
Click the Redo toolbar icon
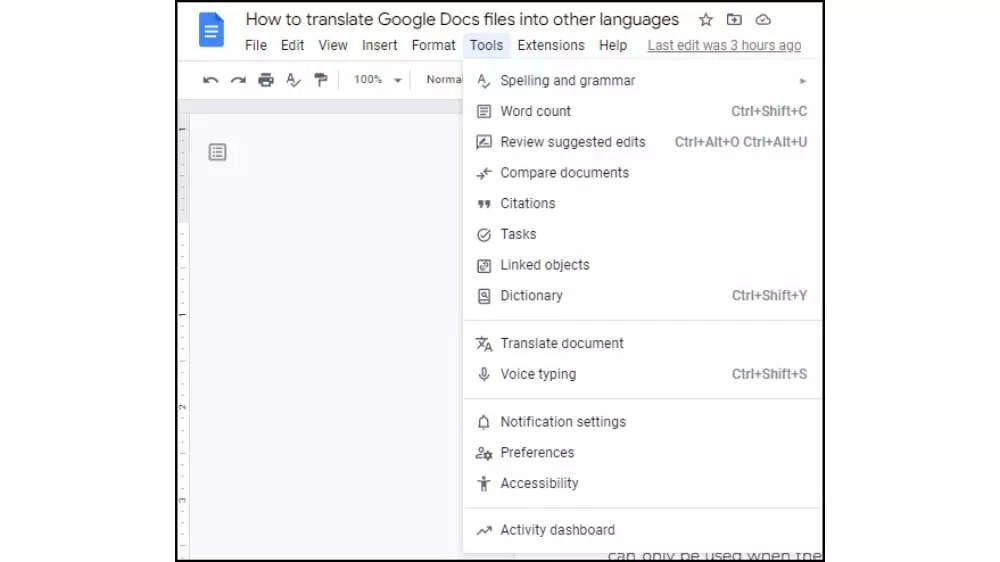point(238,80)
